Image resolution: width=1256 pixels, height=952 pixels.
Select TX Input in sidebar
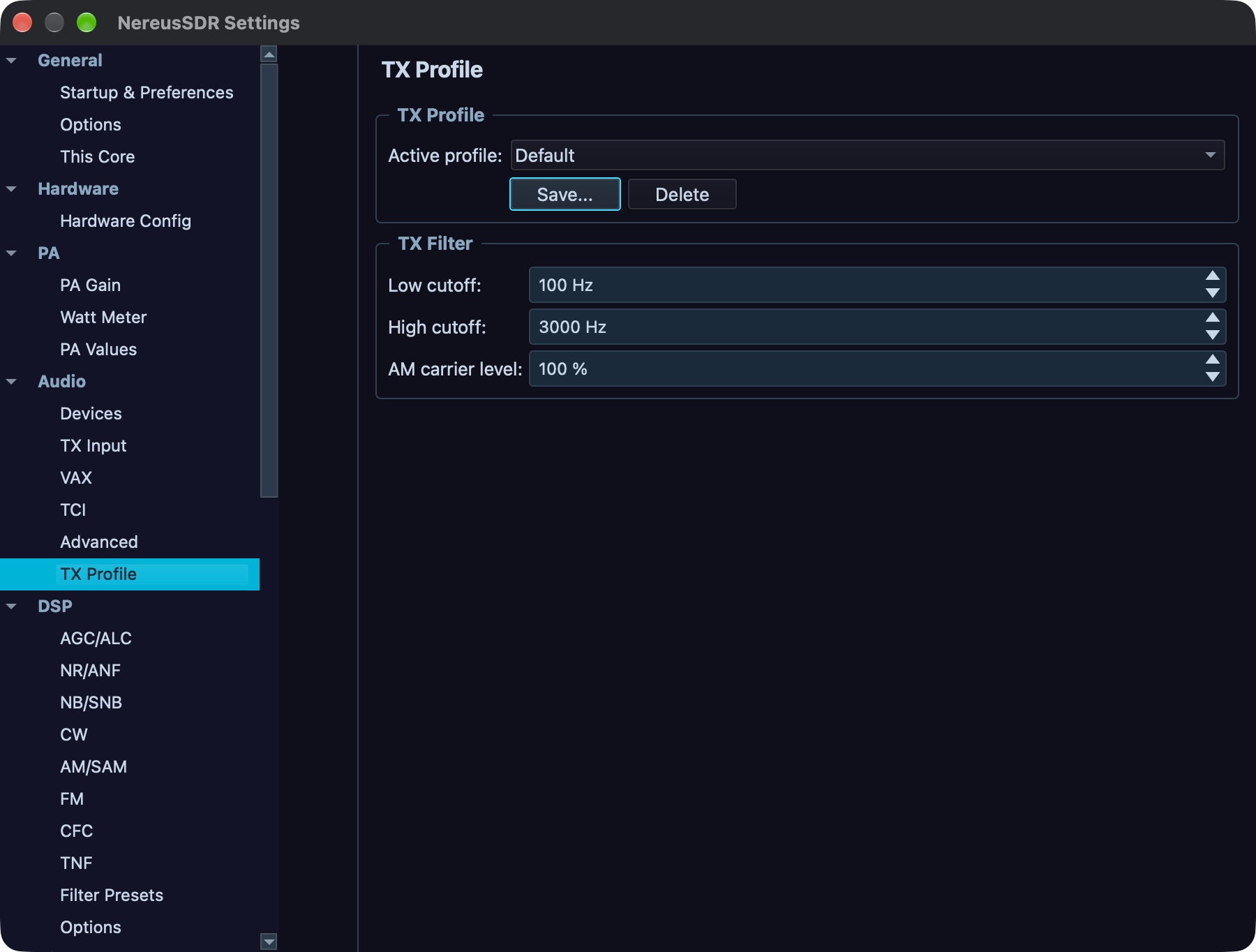[x=94, y=446]
